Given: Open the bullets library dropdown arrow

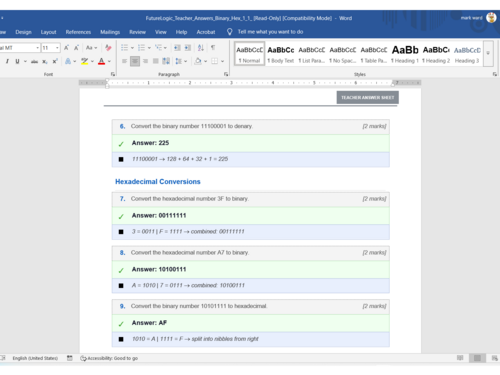Looking at the screenshot, I should click(132, 48).
